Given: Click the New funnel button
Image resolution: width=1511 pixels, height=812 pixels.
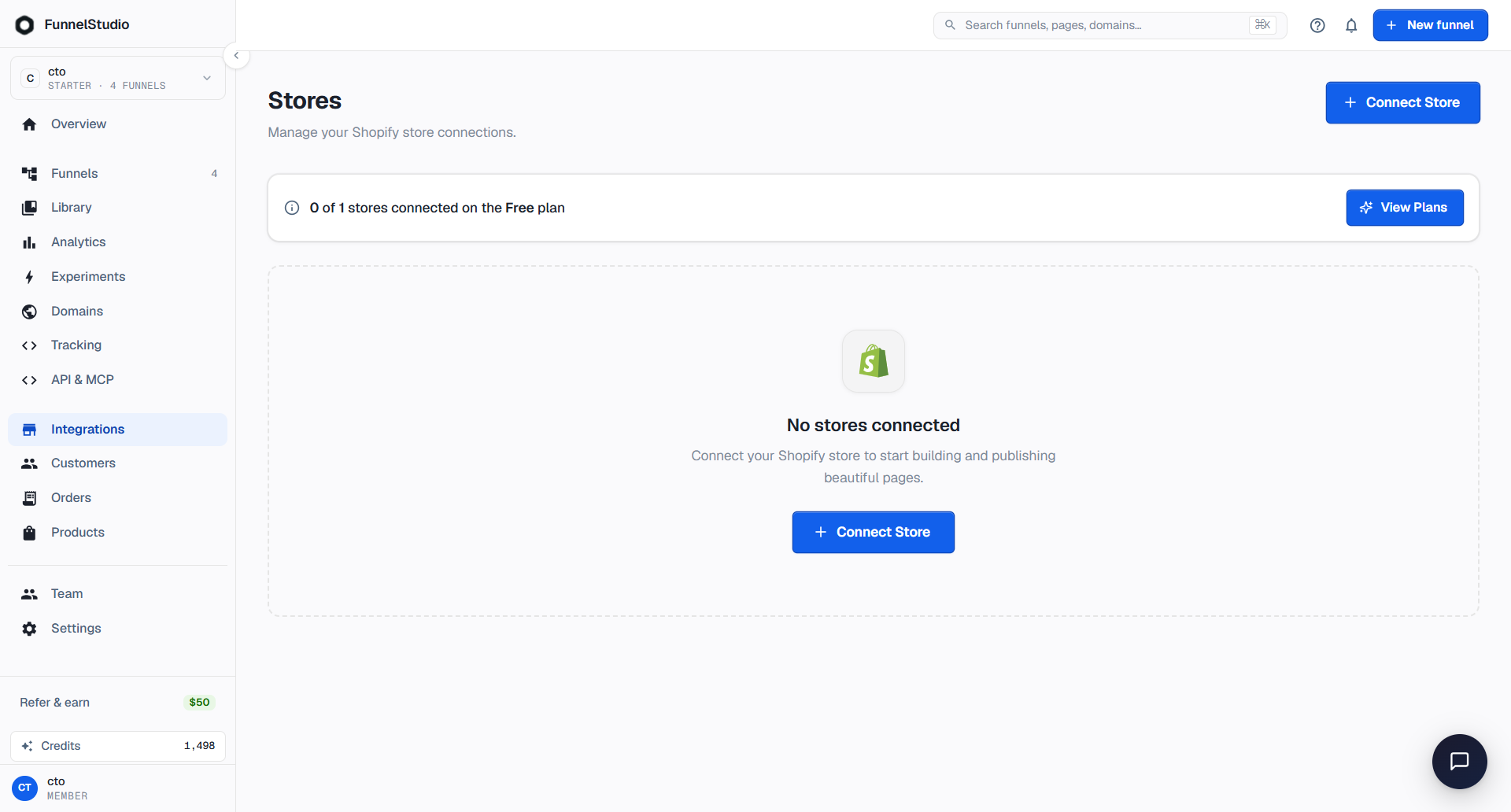Looking at the screenshot, I should click(x=1430, y=25).
